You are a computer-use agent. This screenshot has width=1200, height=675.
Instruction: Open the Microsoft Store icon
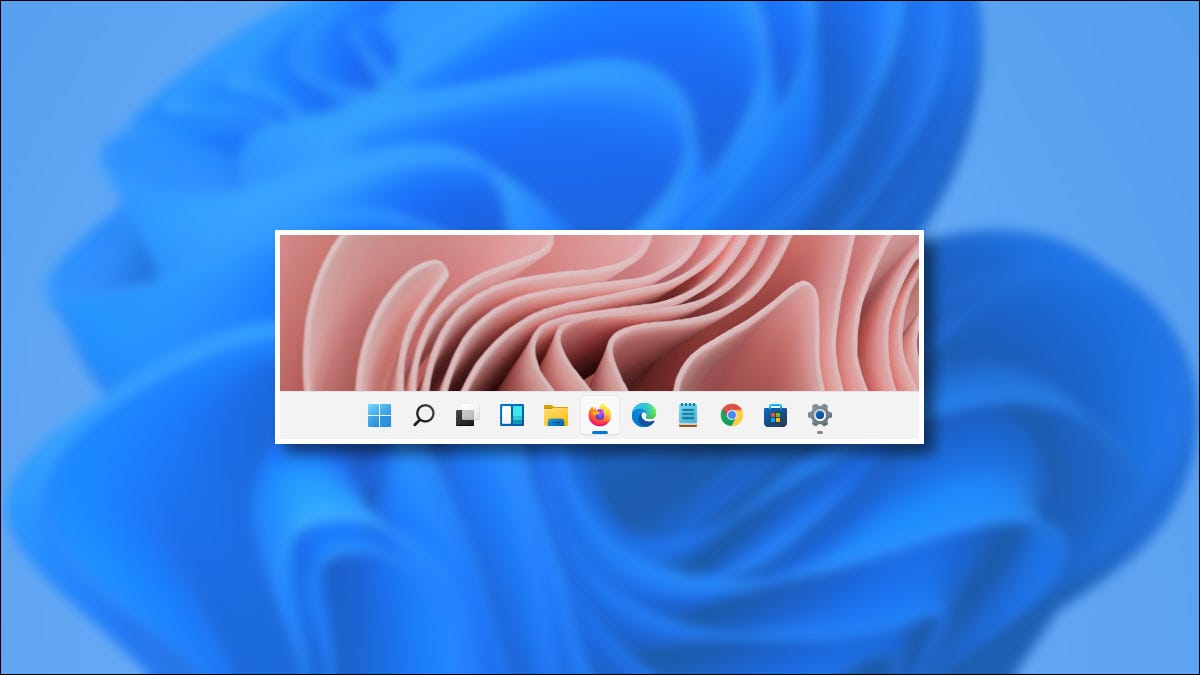776,415
